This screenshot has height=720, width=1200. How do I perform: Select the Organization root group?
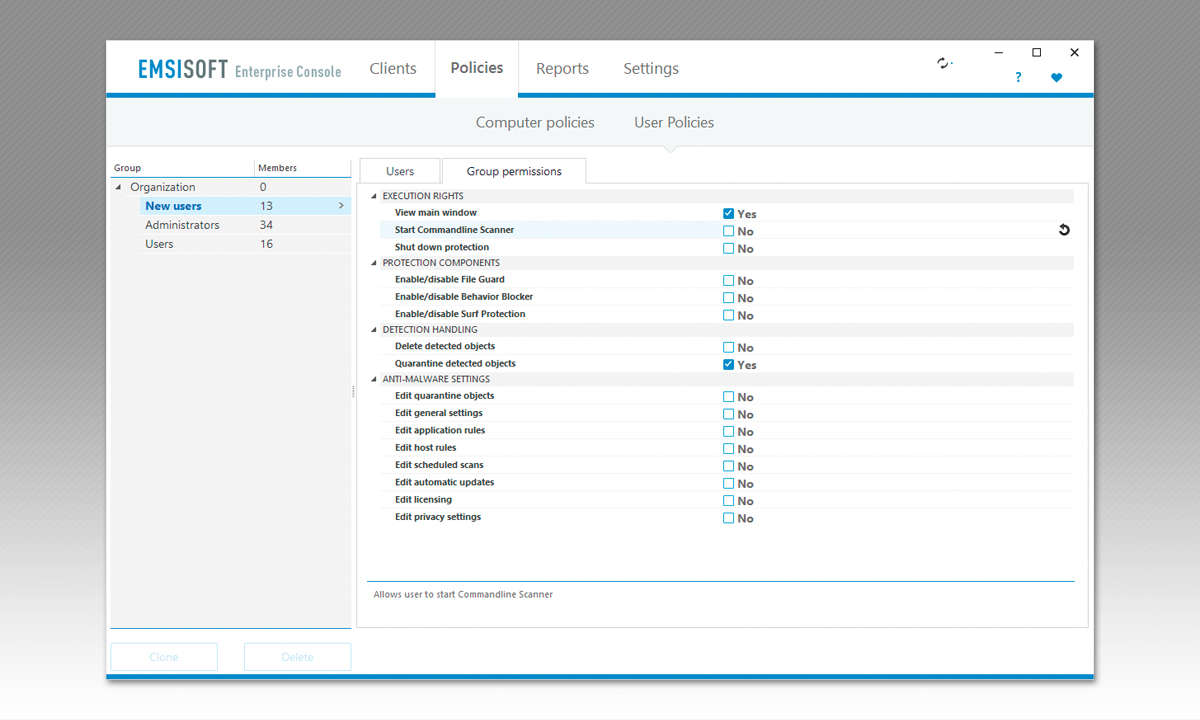[163, 187]
